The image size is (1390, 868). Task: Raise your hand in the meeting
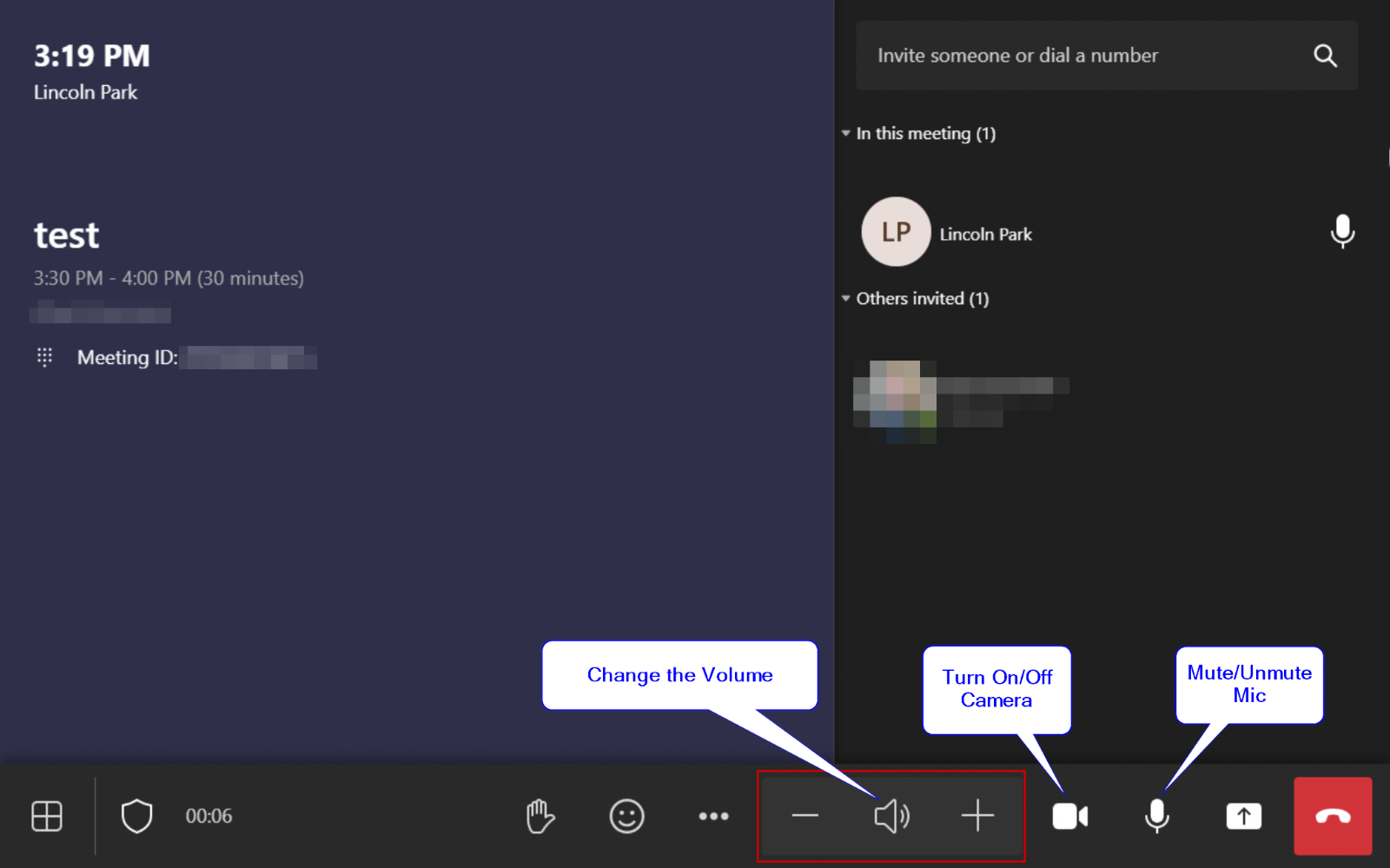point(539,816)
